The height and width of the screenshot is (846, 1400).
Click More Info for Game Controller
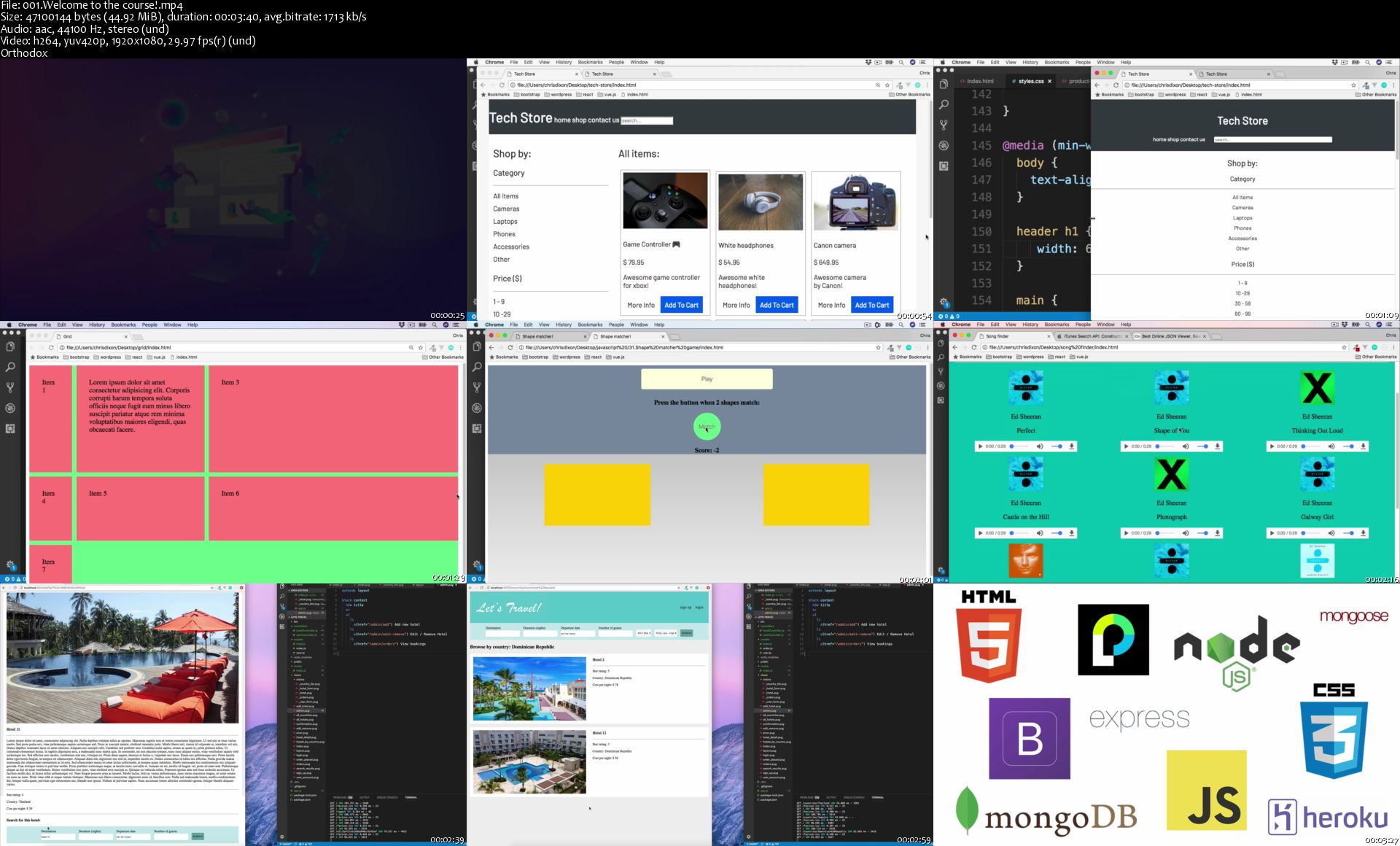[x=641, y=305]
